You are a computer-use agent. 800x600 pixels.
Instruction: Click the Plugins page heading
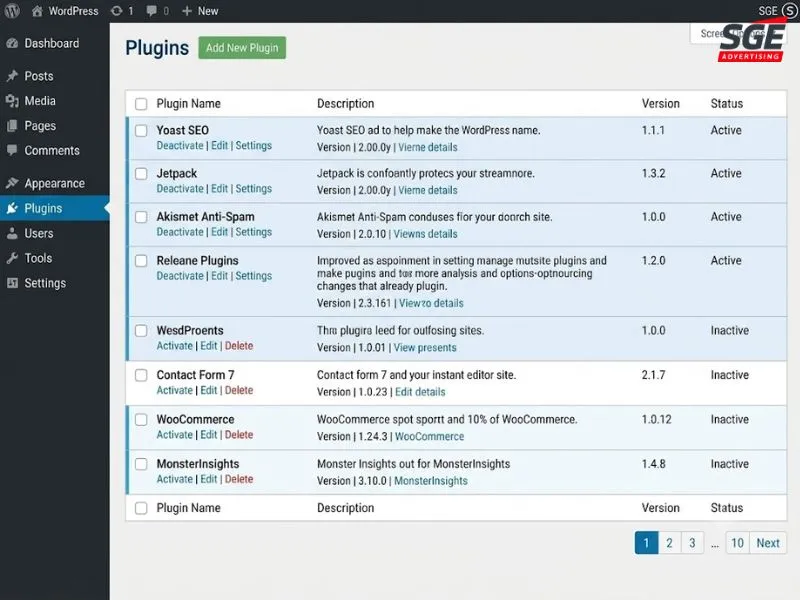pyautogui.click(x=157, y=48)
